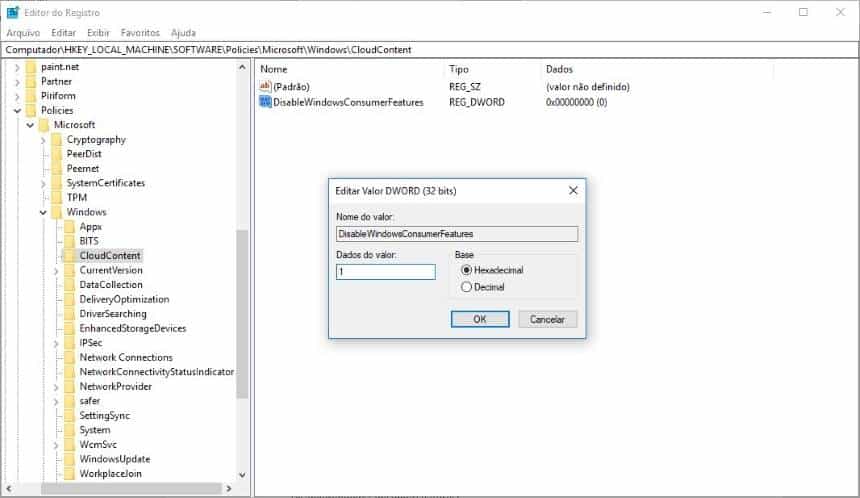The height and width of the screenshot is (498, 860).
Task: Click the tree pane vertical scrollbar thumb
Action: pyautogui.click(x=242, y=314)
